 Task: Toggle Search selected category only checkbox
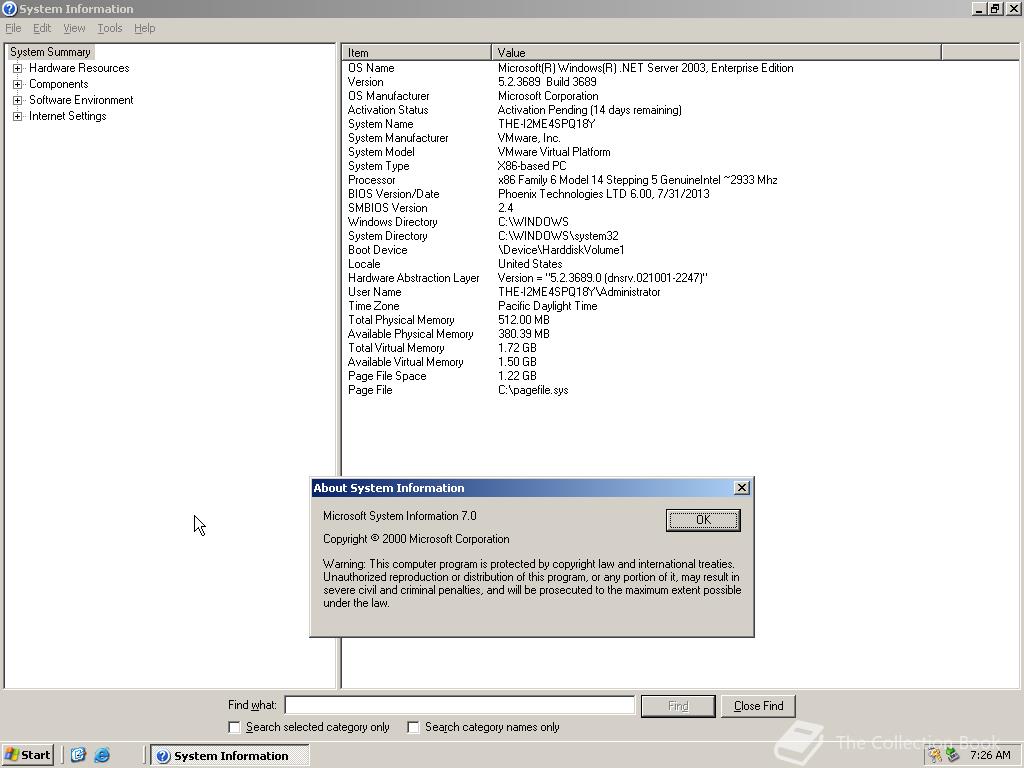click(x=234, y=727)
